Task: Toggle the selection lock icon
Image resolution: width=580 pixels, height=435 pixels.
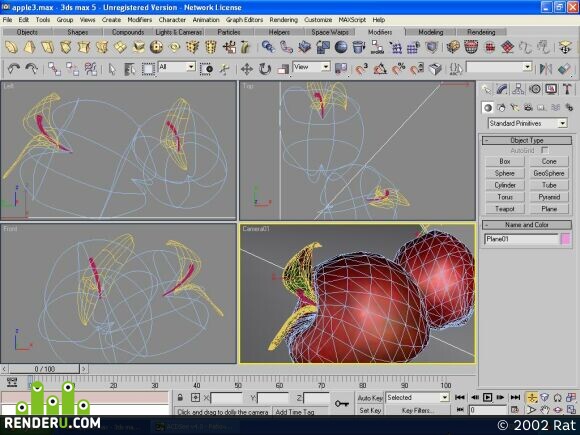Action: click(180, 398)
